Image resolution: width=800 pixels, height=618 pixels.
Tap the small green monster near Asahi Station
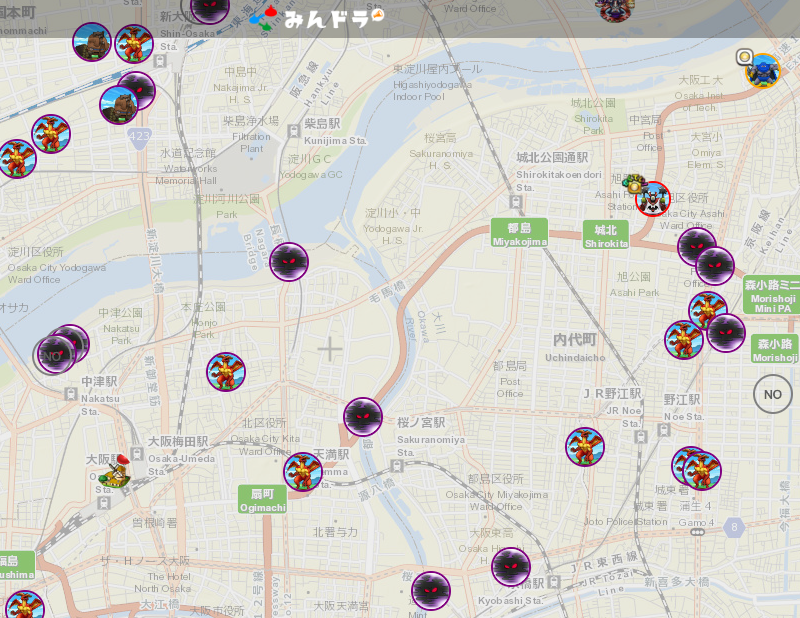click(634, 183)
